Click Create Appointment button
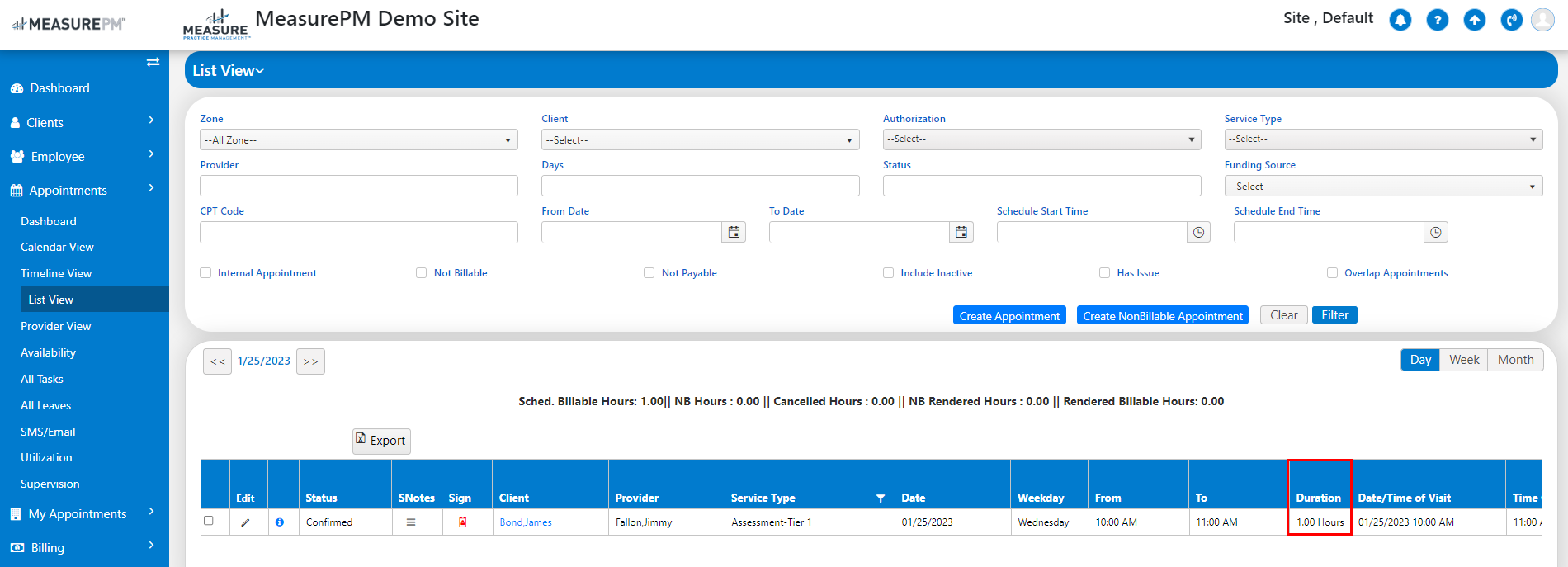 point(1009,315)
